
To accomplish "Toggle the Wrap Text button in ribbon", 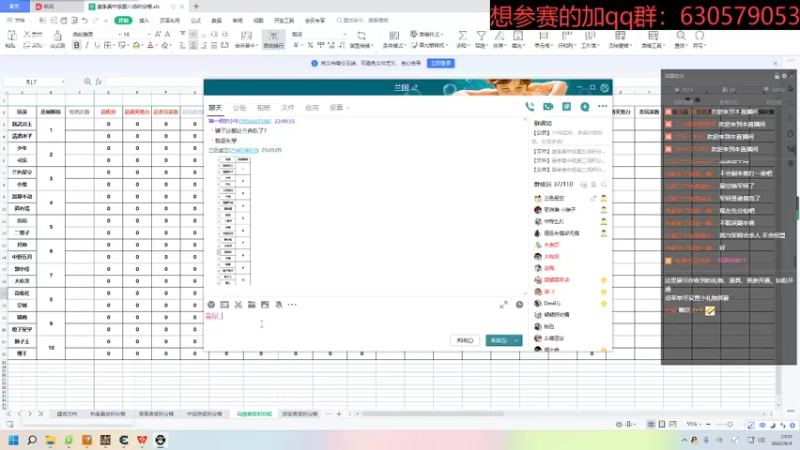I will [273, 39].
